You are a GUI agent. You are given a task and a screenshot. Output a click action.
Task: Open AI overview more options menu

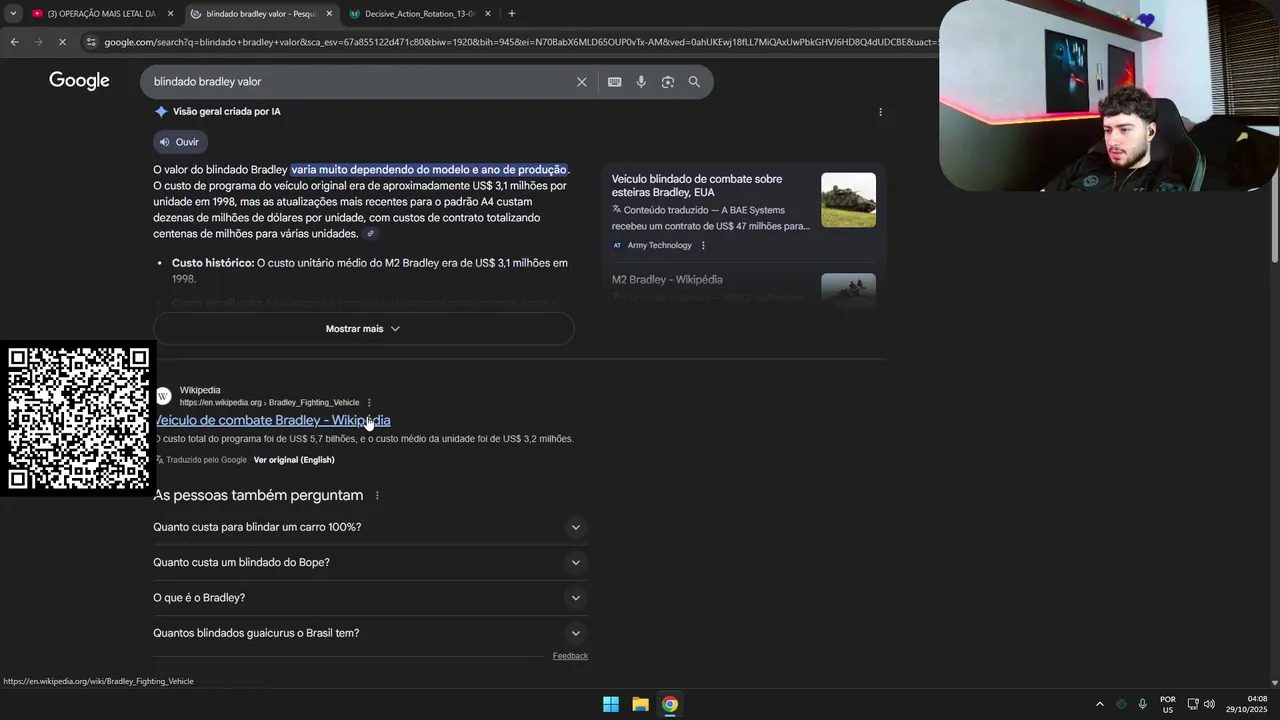(x=880, y=112)
